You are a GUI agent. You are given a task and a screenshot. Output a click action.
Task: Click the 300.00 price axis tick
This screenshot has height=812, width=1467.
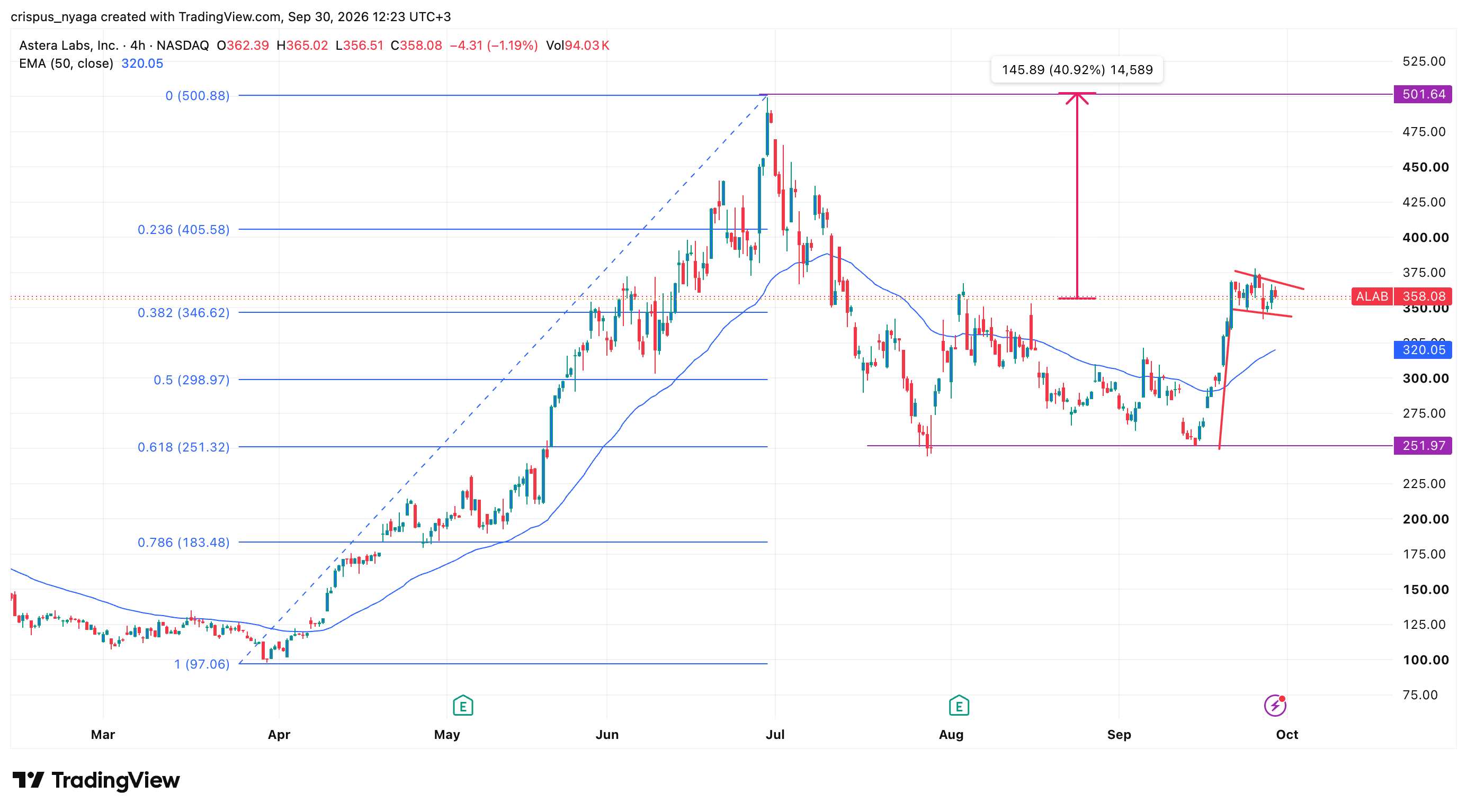click(1426, 379)
